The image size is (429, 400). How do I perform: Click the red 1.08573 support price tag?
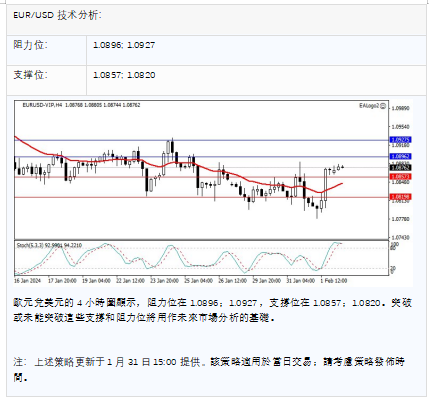(x=400, y=177)
